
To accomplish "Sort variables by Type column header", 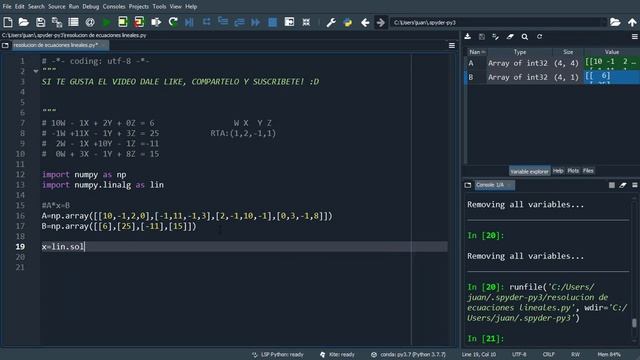I will (520, 52).
